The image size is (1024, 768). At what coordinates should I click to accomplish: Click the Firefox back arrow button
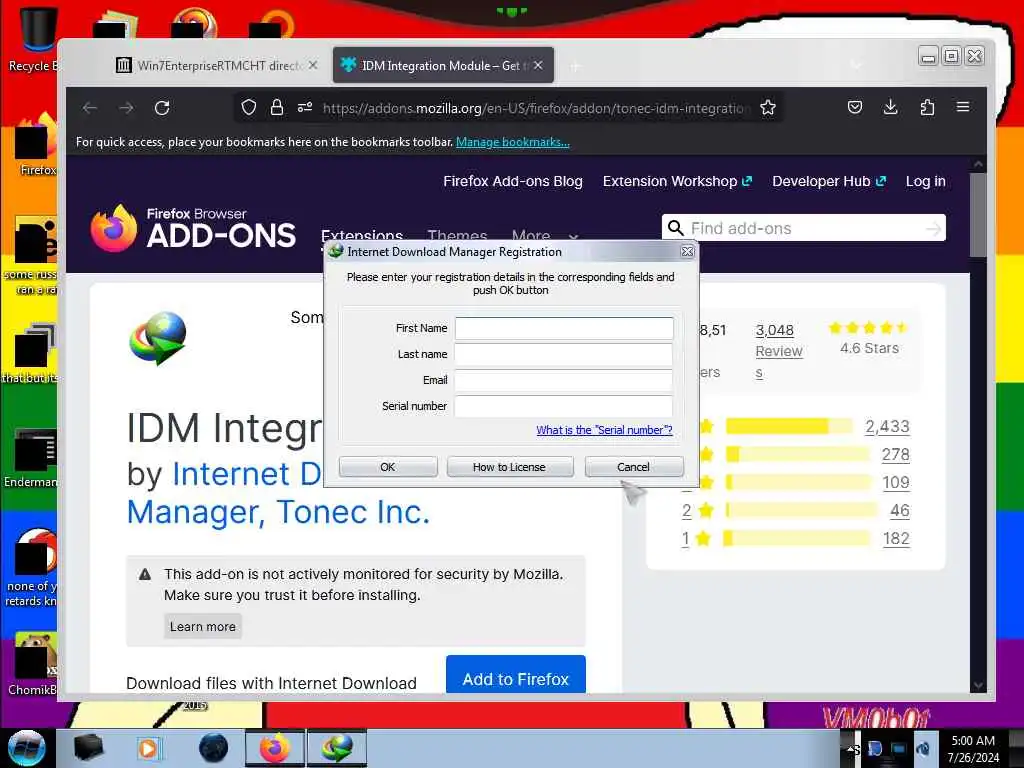tap(90, 108)
